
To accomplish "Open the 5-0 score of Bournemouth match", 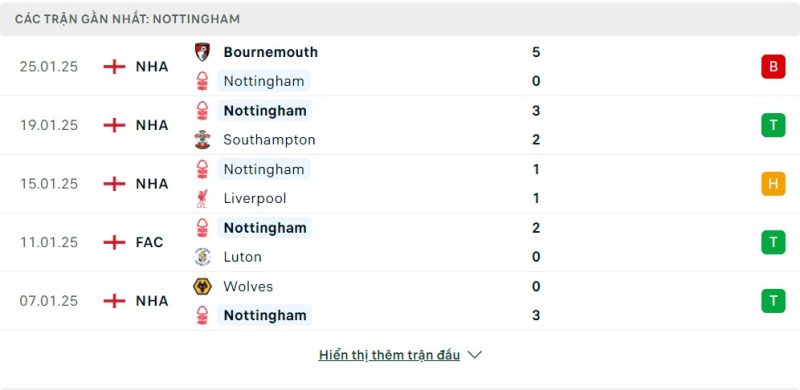I will [x=536, y=66].
